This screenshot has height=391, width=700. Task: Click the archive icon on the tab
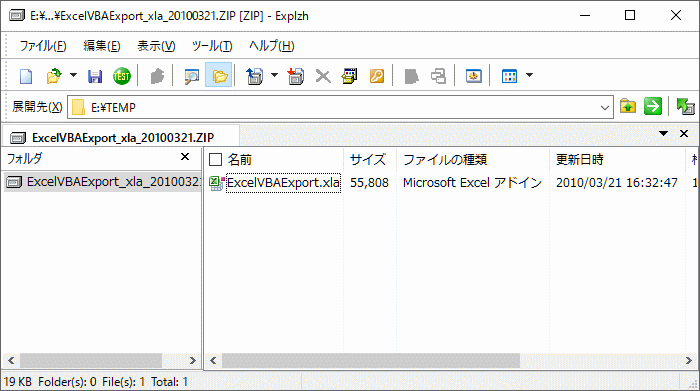tap(18, 138)
